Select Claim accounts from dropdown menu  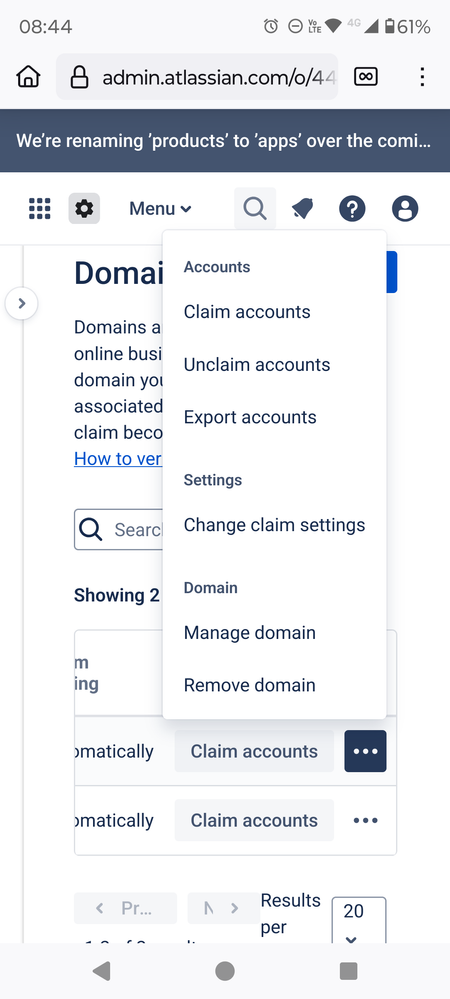(275, 312)
